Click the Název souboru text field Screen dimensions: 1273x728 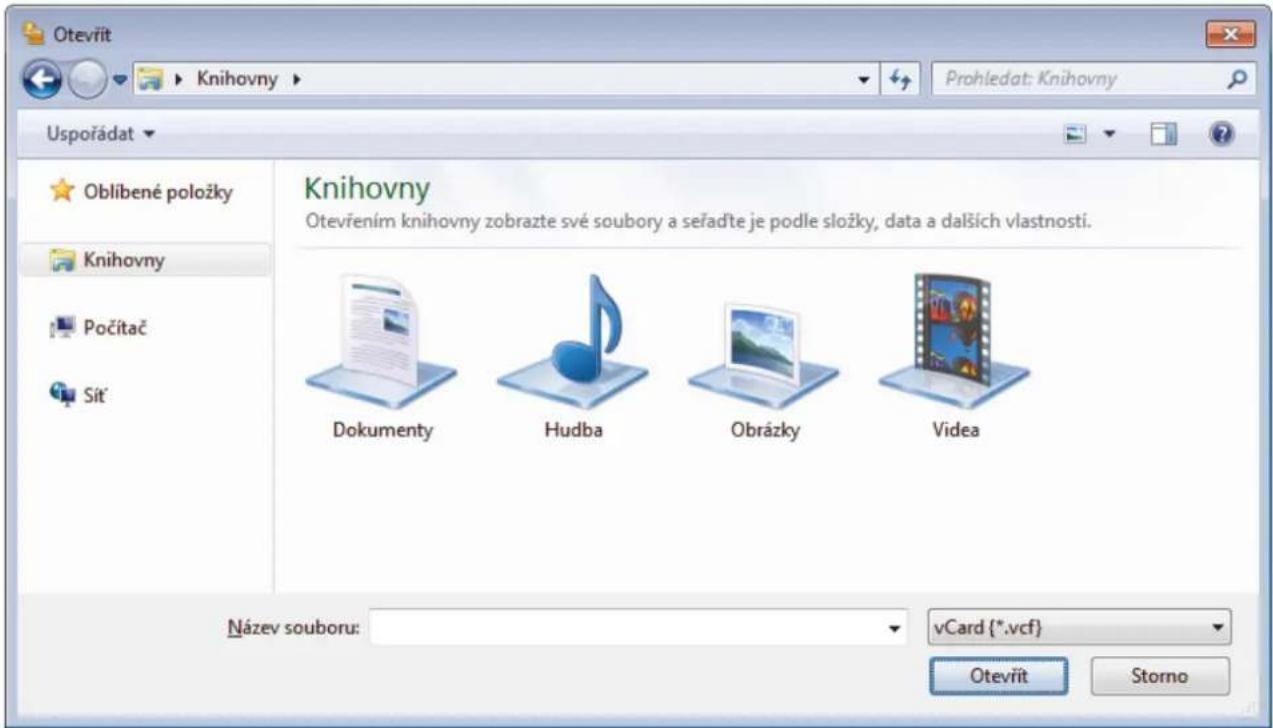tap(628, 628)
